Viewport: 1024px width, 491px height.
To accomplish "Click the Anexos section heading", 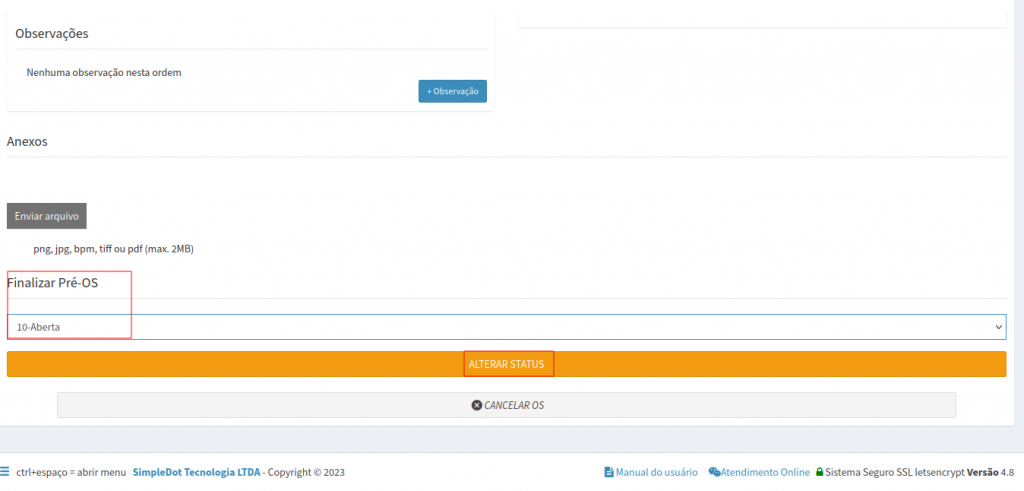I will click(27, 142).
